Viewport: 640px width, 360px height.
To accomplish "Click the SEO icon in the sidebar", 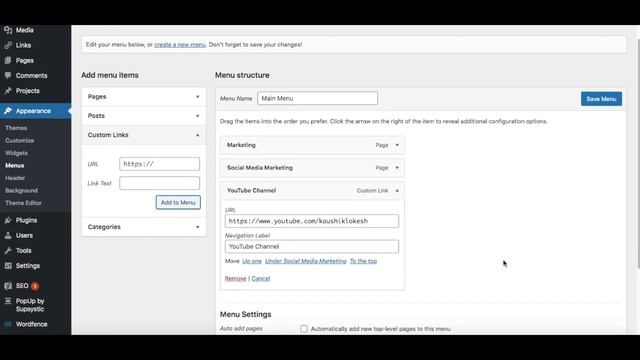I will pyautogui.click(x=8, y=286).
